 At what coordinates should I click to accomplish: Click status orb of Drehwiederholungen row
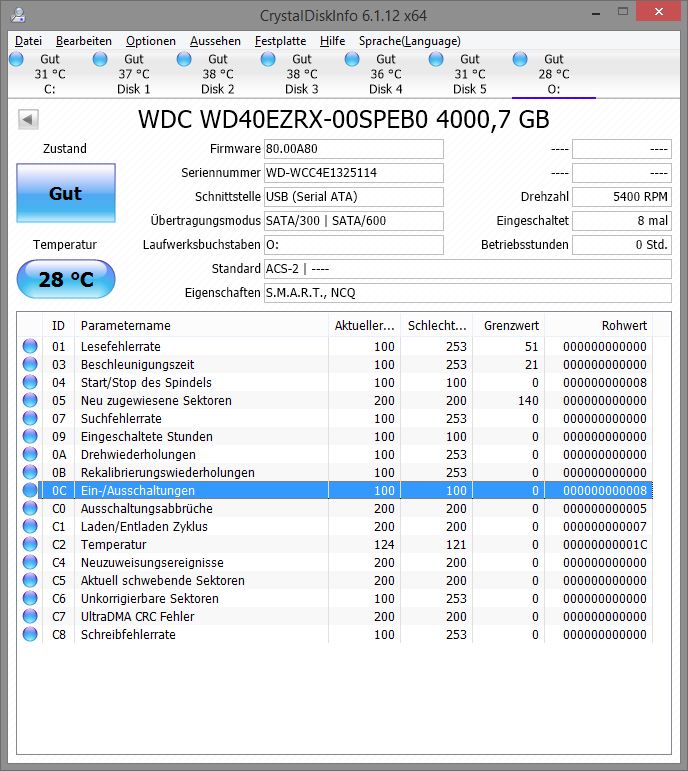[x=30, y=454]
